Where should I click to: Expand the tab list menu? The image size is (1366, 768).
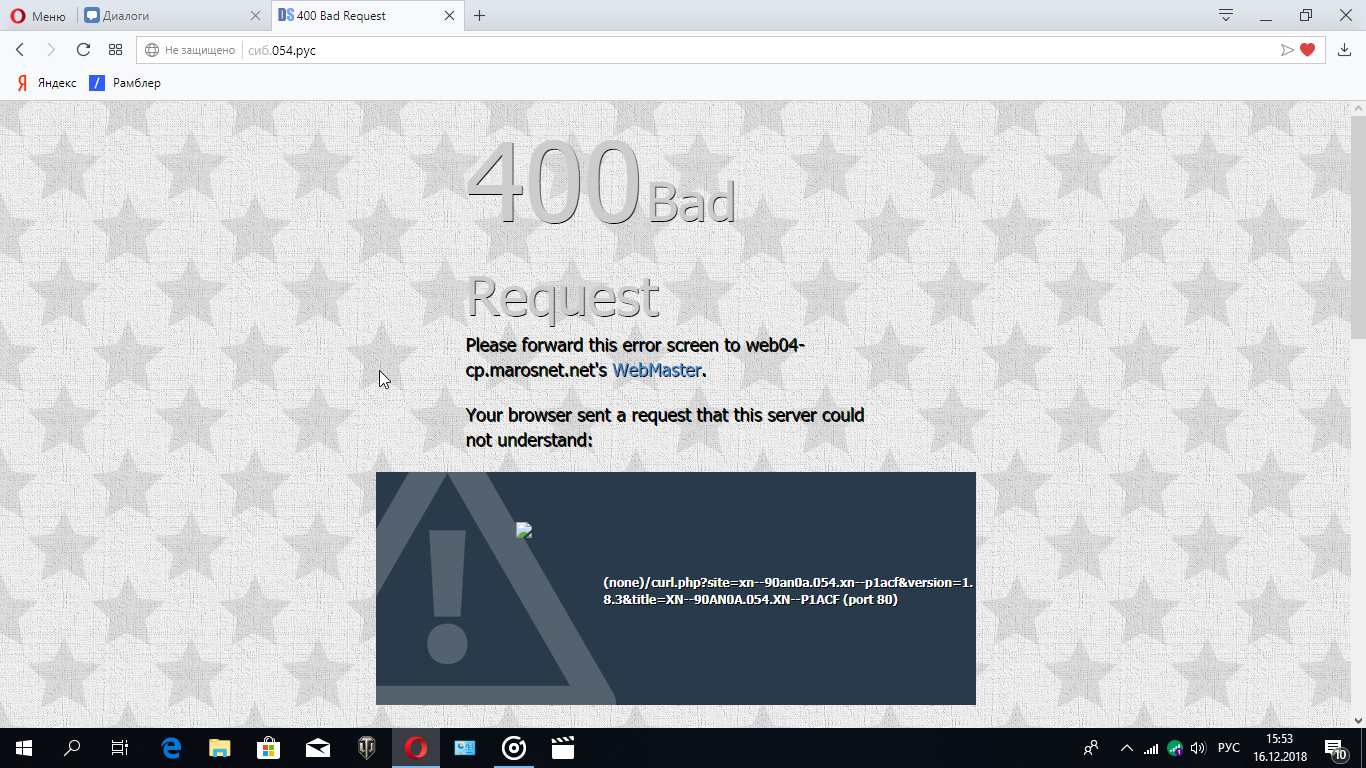[x=1225, y=15]
